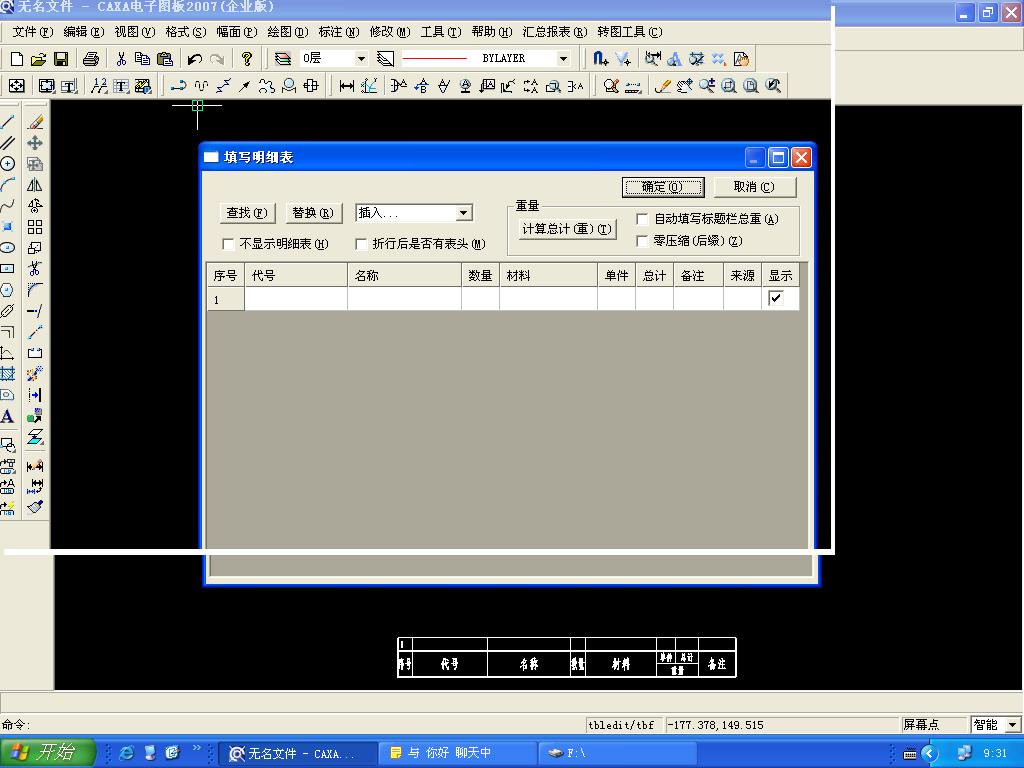This screenshot has width=1024, height=768.
Task: Click Internet Explorer quick launch icon
Action: click(x=126, y=753)
